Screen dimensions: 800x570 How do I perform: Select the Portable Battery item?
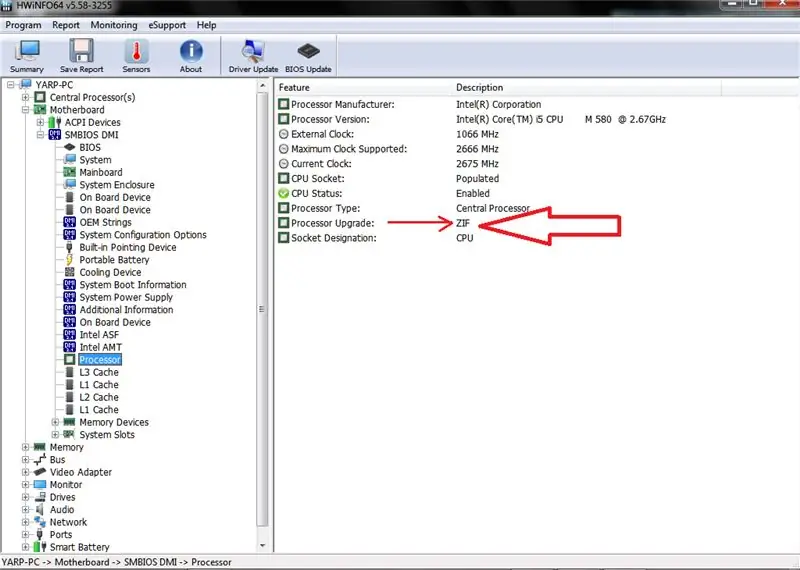pos(114,260)
